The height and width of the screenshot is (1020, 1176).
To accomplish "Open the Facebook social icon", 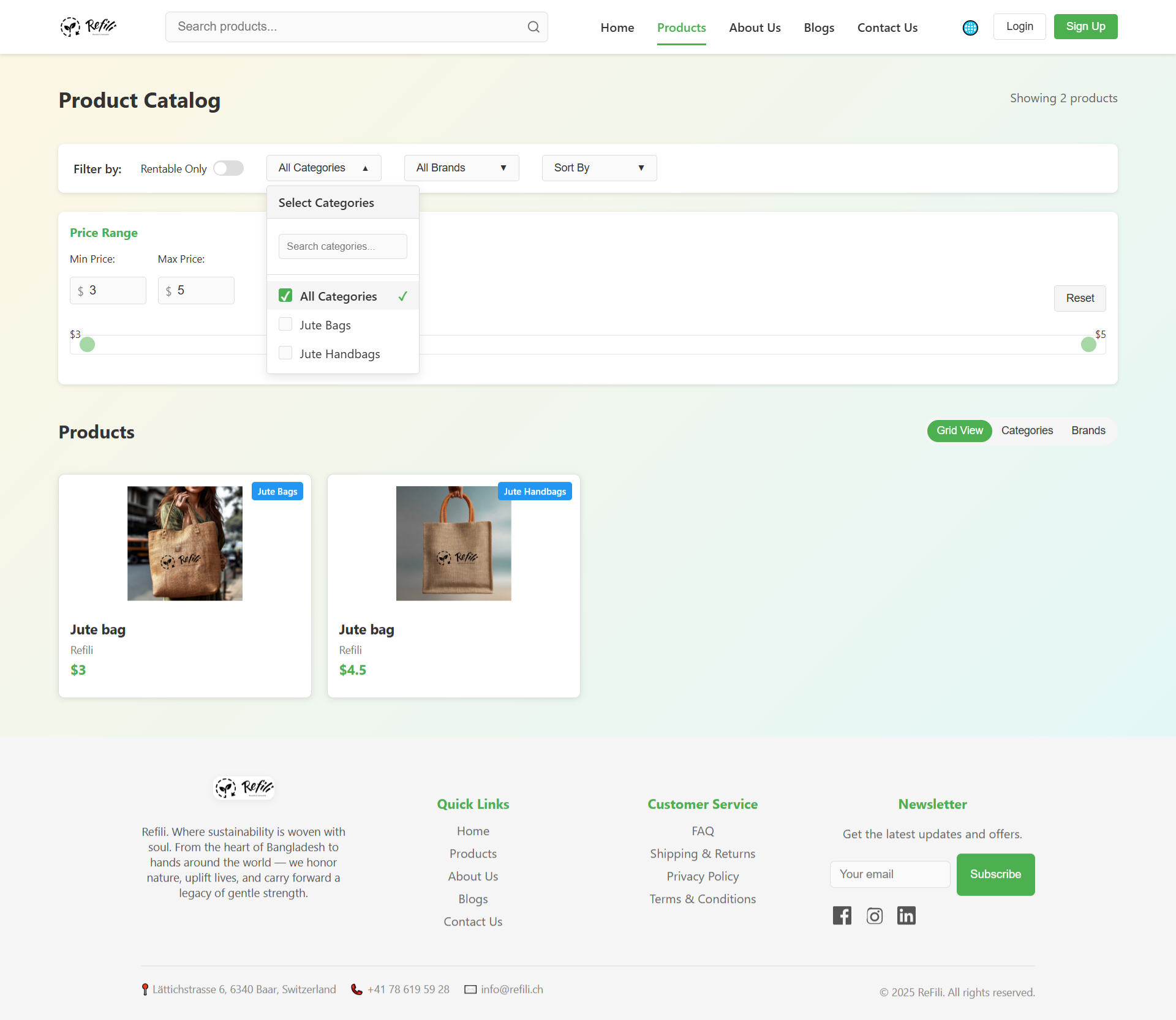I will tap(842, 915).
